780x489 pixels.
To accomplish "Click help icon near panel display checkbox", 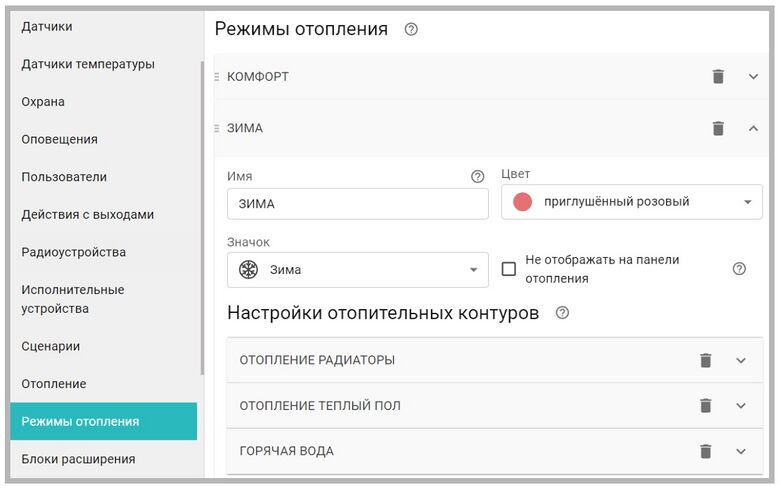I will (x=739, y=269).
